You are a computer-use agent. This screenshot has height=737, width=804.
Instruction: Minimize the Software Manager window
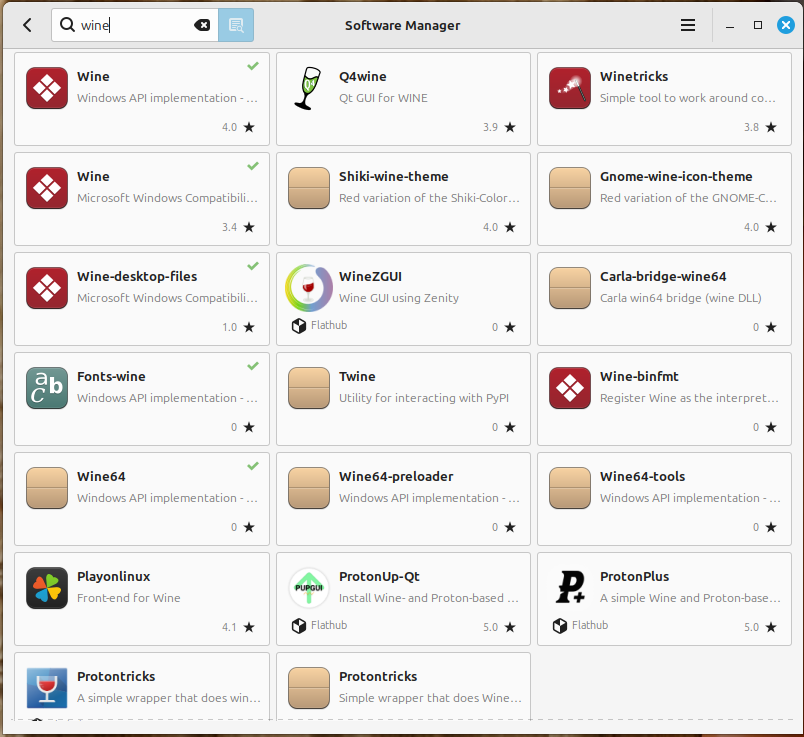click(730, 25)
